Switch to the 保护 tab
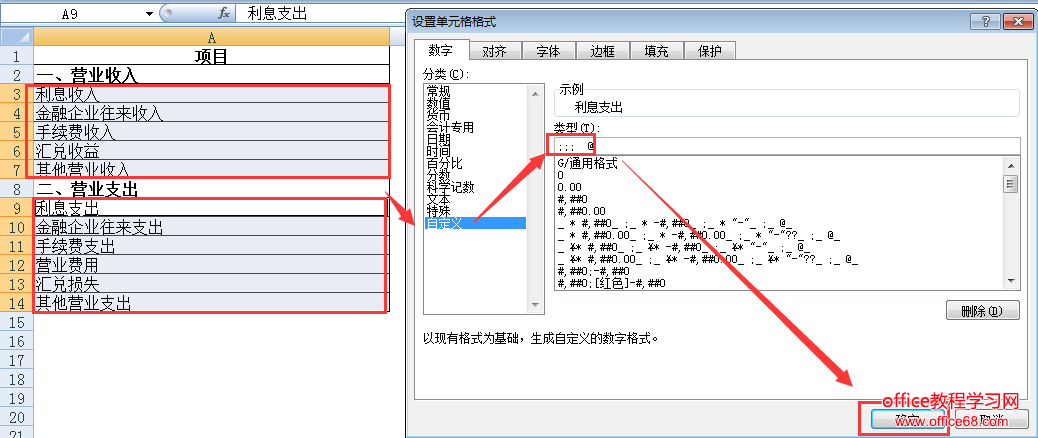The width and height of the screenshot is (1038, 438). click(x=709, y=51)
